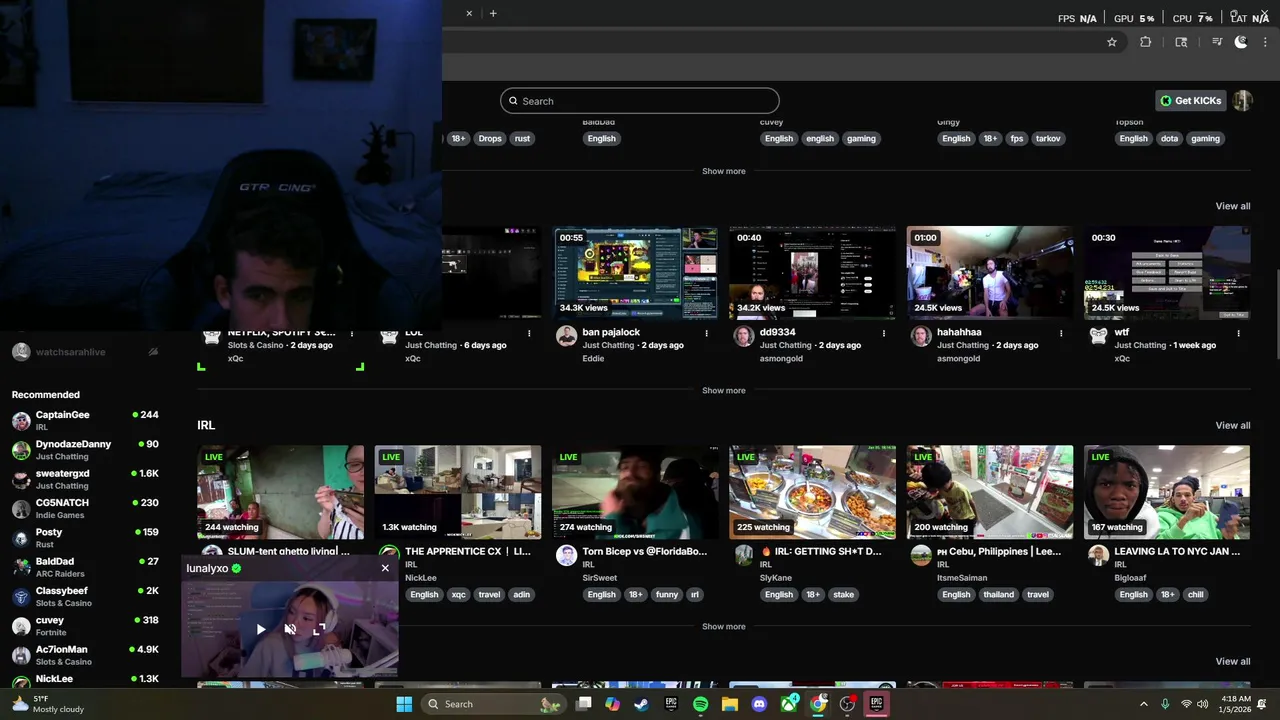Open the browser extensions puzzle icon
1280x720 pixels.
1146,42
